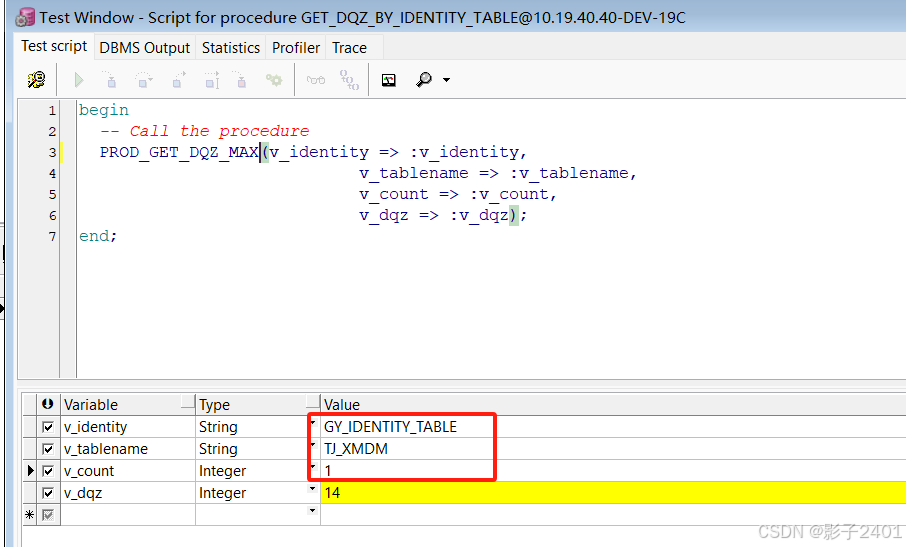
Task: Click the Create Profiler report monitor icon
Action: [389, 80]
